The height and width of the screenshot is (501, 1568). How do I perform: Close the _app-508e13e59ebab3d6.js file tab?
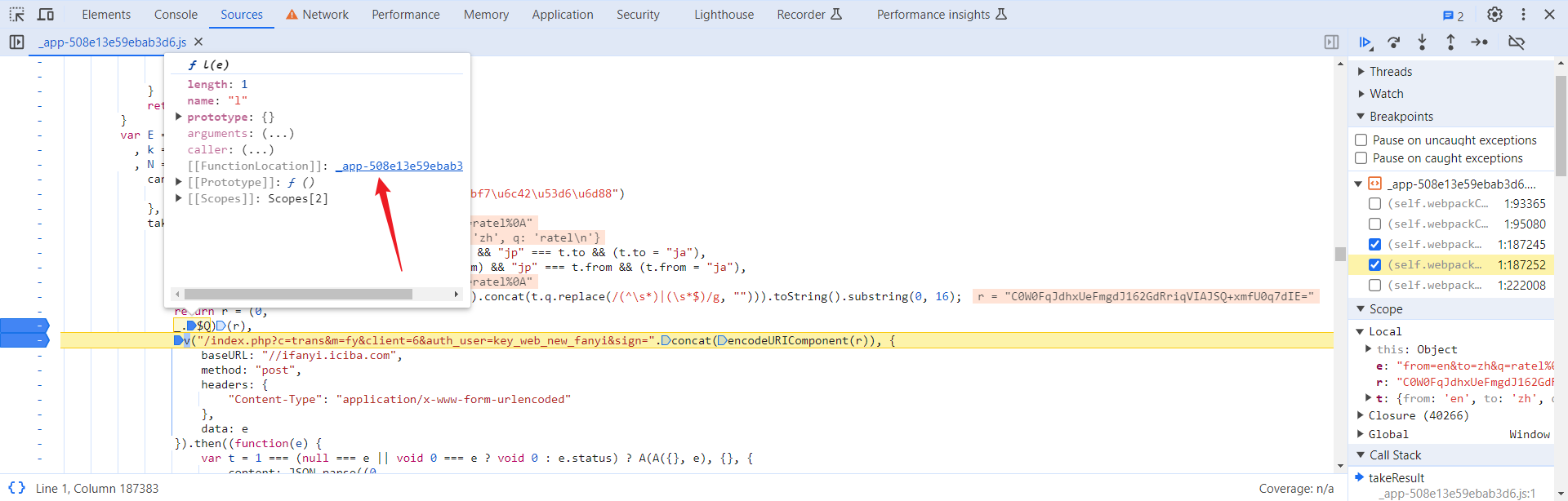coord(198,42)
